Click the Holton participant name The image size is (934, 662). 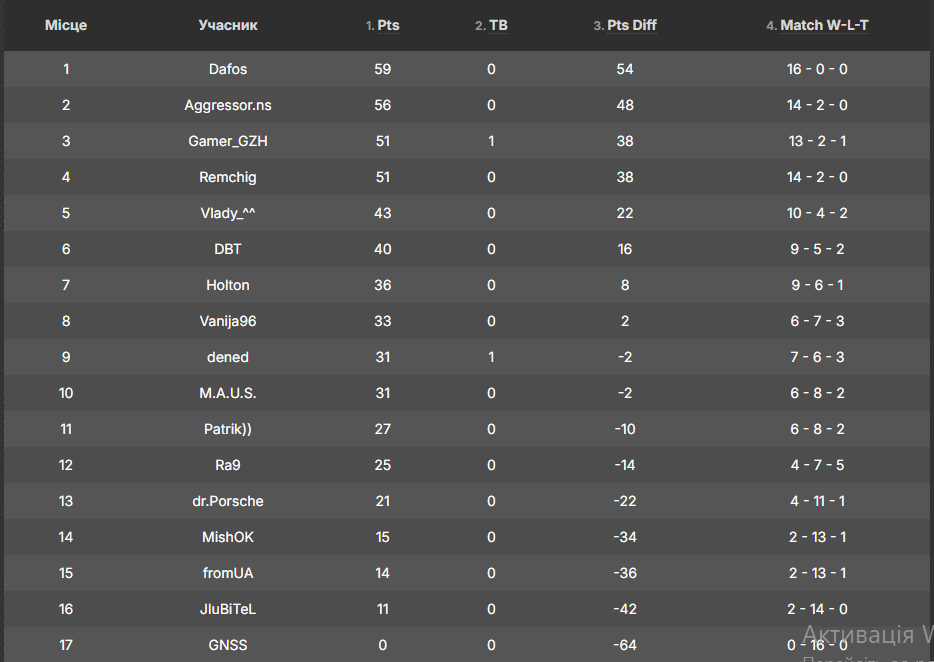228,285
